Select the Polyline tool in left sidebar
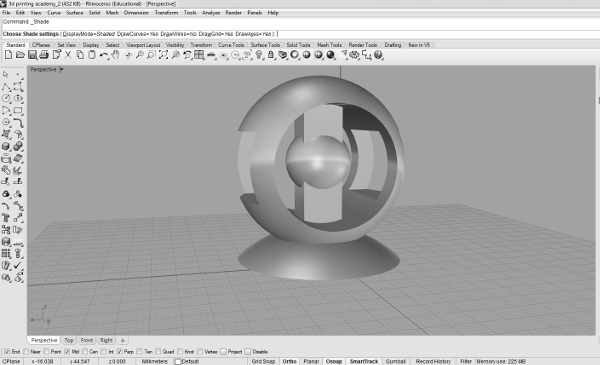The width and height of the screenshot is (600, 365). click(6, 86)
